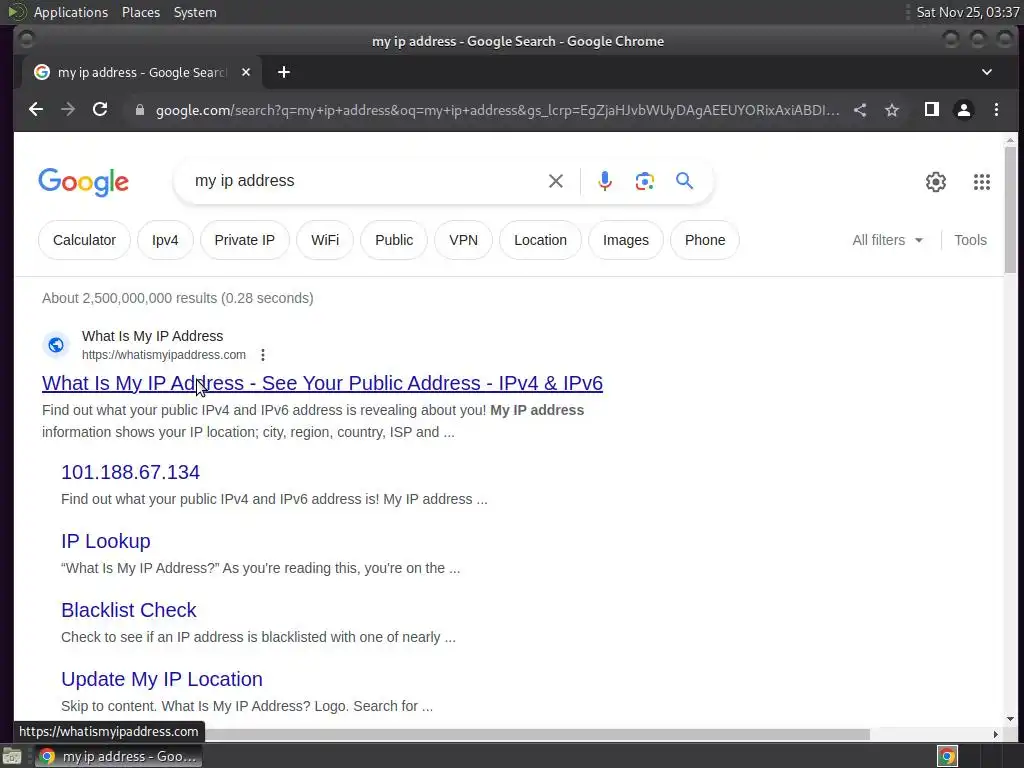This screenshot has width=1024, height=768.
Task: Open search Tools
Action: pyautogui.click(x=970, y=240)
